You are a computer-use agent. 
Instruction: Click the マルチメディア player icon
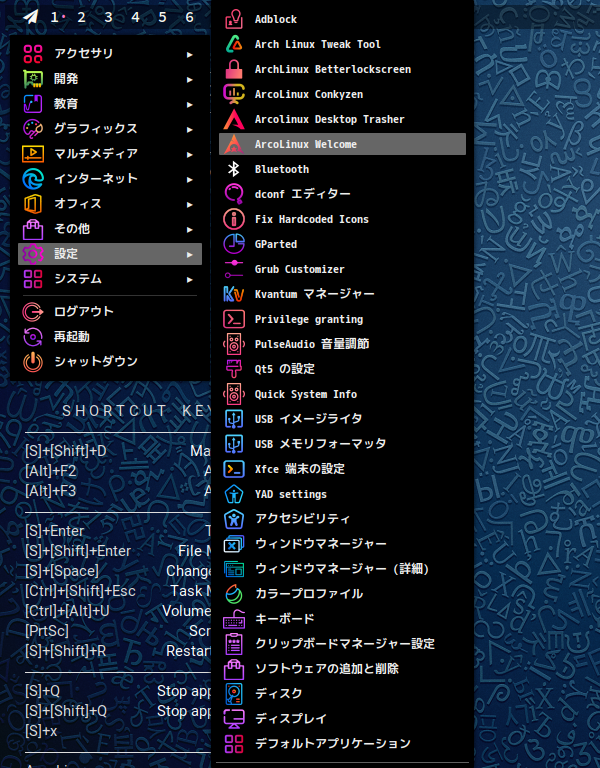(33, 154)
